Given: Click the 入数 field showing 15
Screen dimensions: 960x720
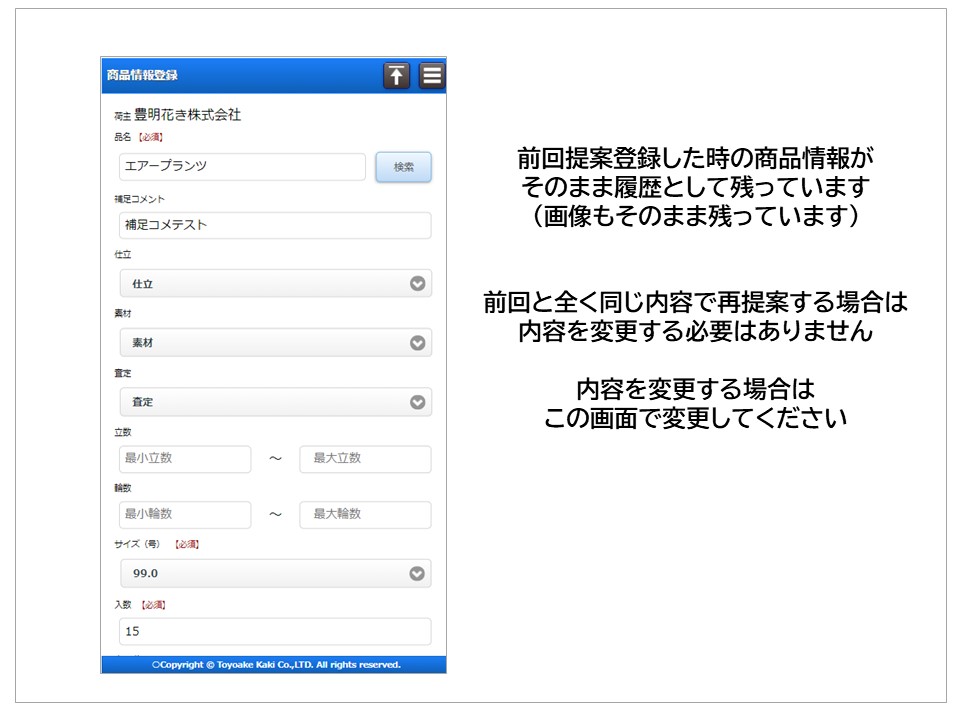Looking at the screenshot, I should [x=275, y=632].
